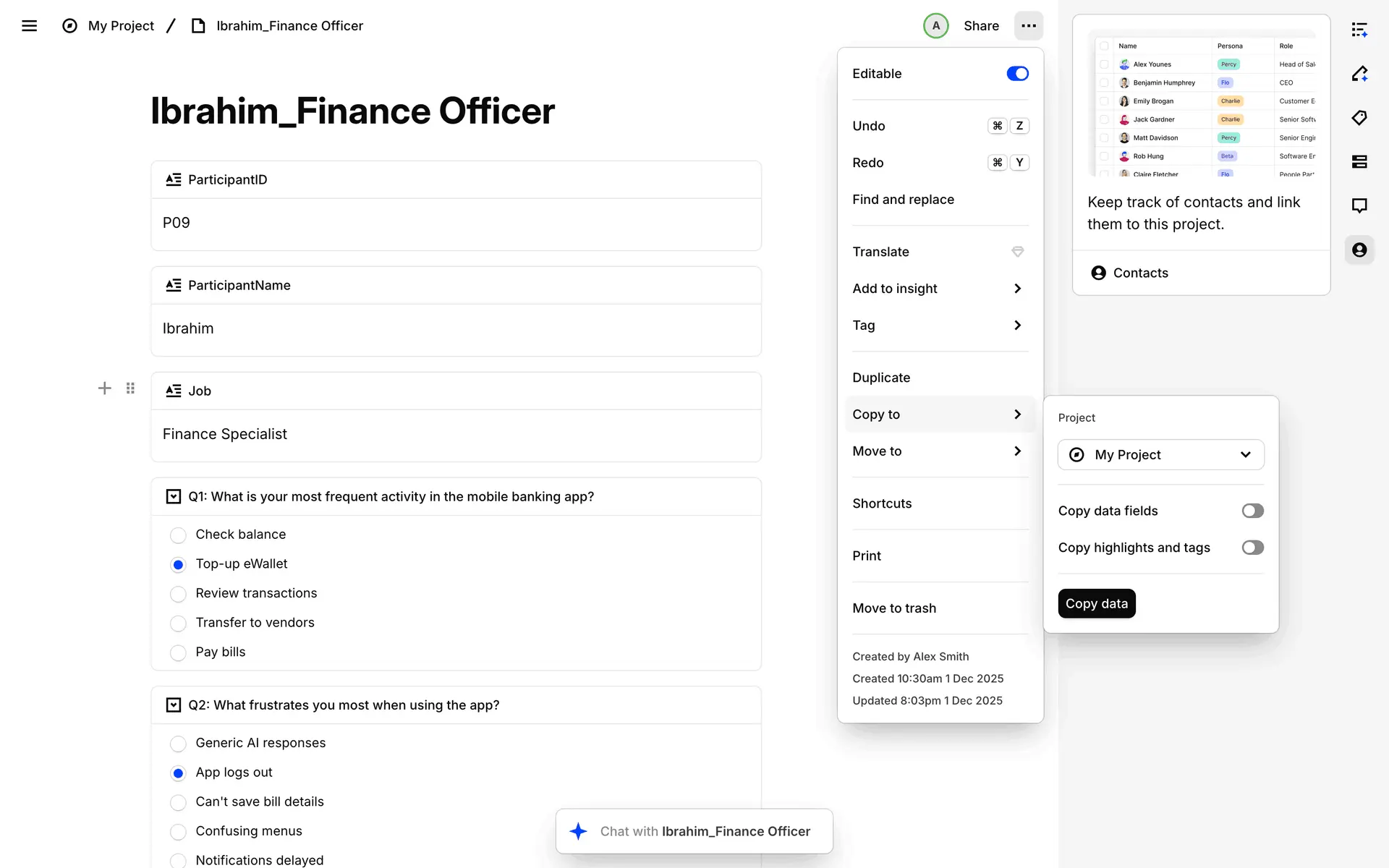Screen dimensions: 1389x868
Task: Enable Copy data fields switch
Action: tap(1252, 511)
